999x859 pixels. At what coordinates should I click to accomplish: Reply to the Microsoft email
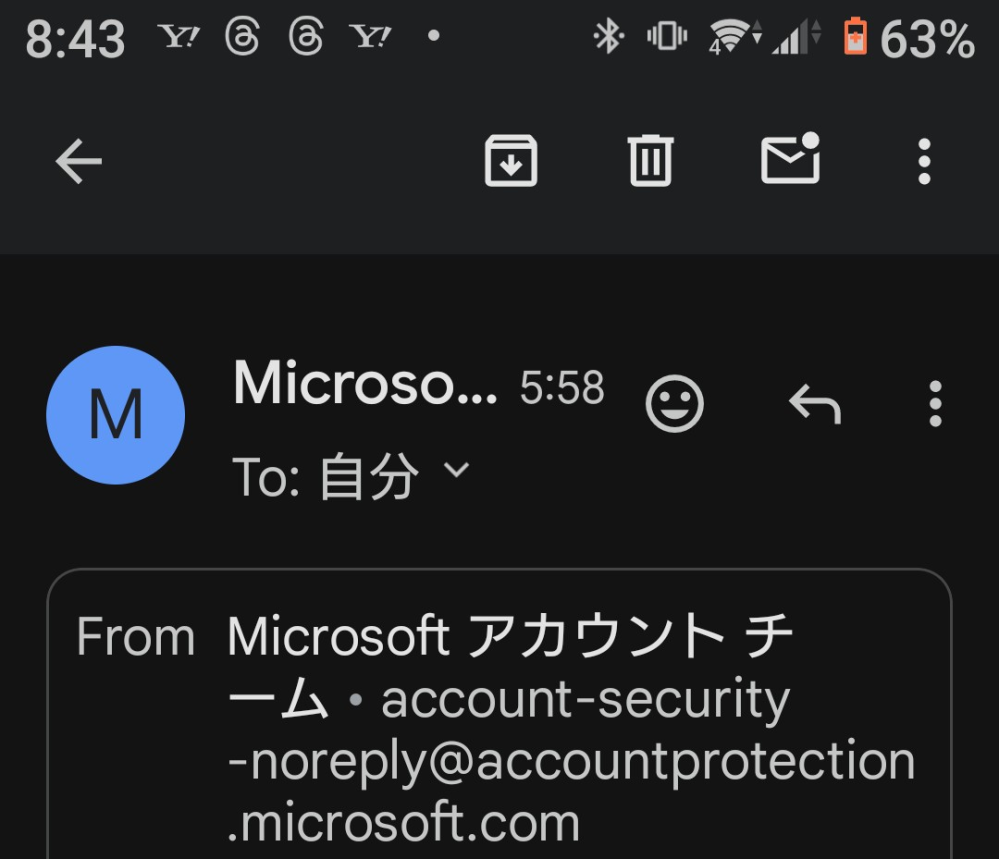[x=815, y=403]
